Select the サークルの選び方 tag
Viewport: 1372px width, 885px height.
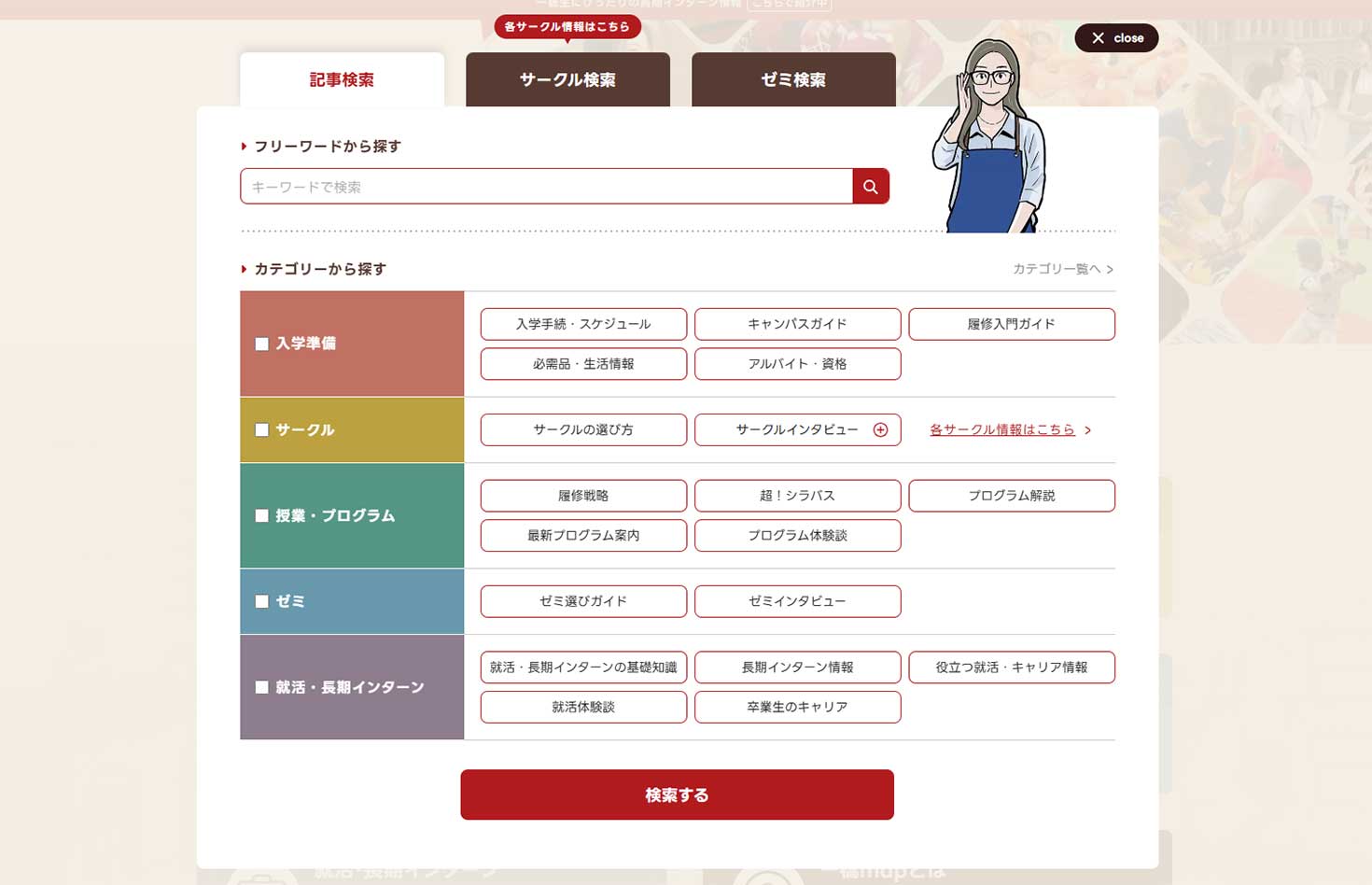click(x=583, y=429)
